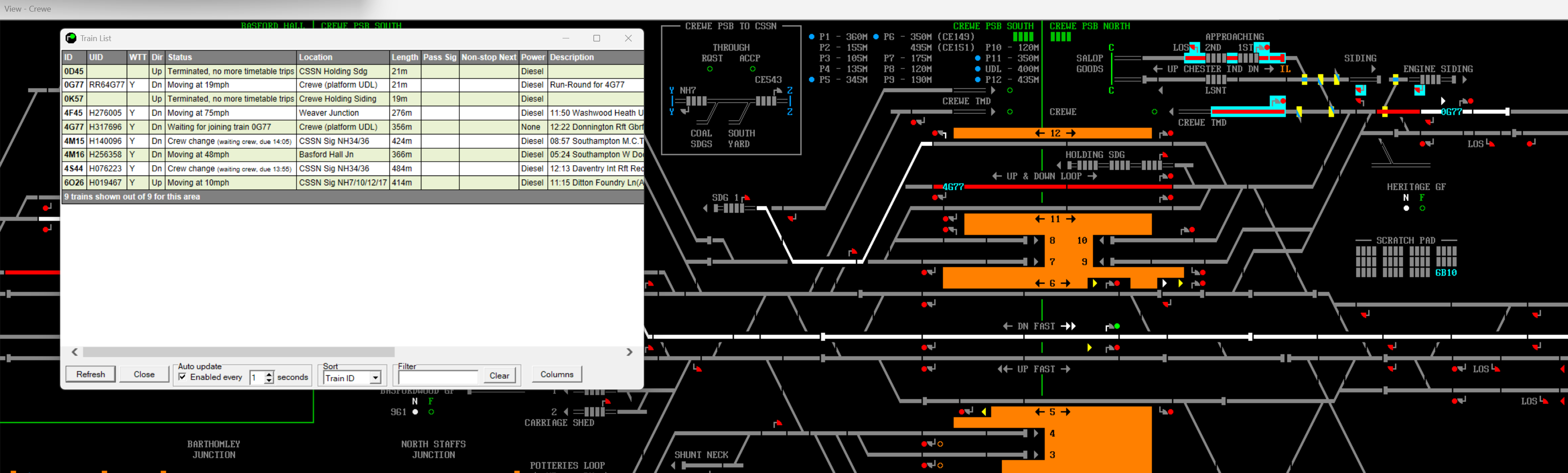The image size is (1568, 473).
Task: Select train row 0G77 in the list
Action: 353,85
